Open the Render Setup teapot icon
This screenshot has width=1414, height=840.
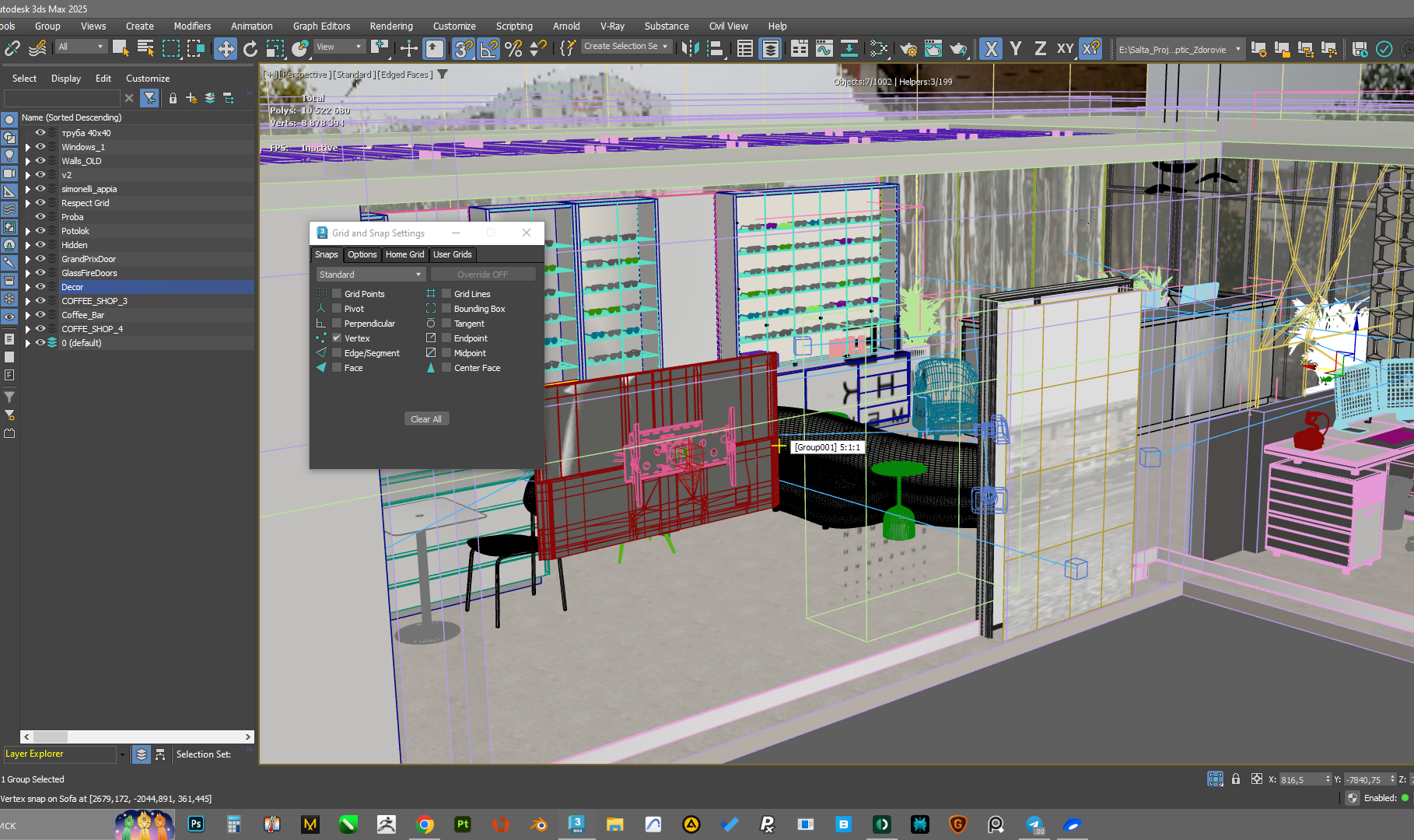(x=908, y=49)
